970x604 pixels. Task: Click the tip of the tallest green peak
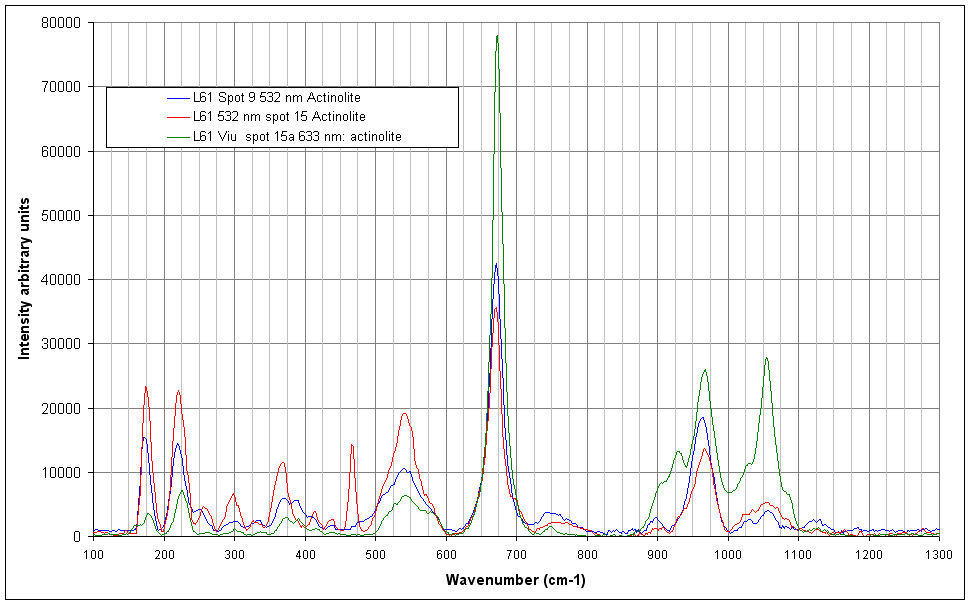pyautogui.click(x=497, y=36)
